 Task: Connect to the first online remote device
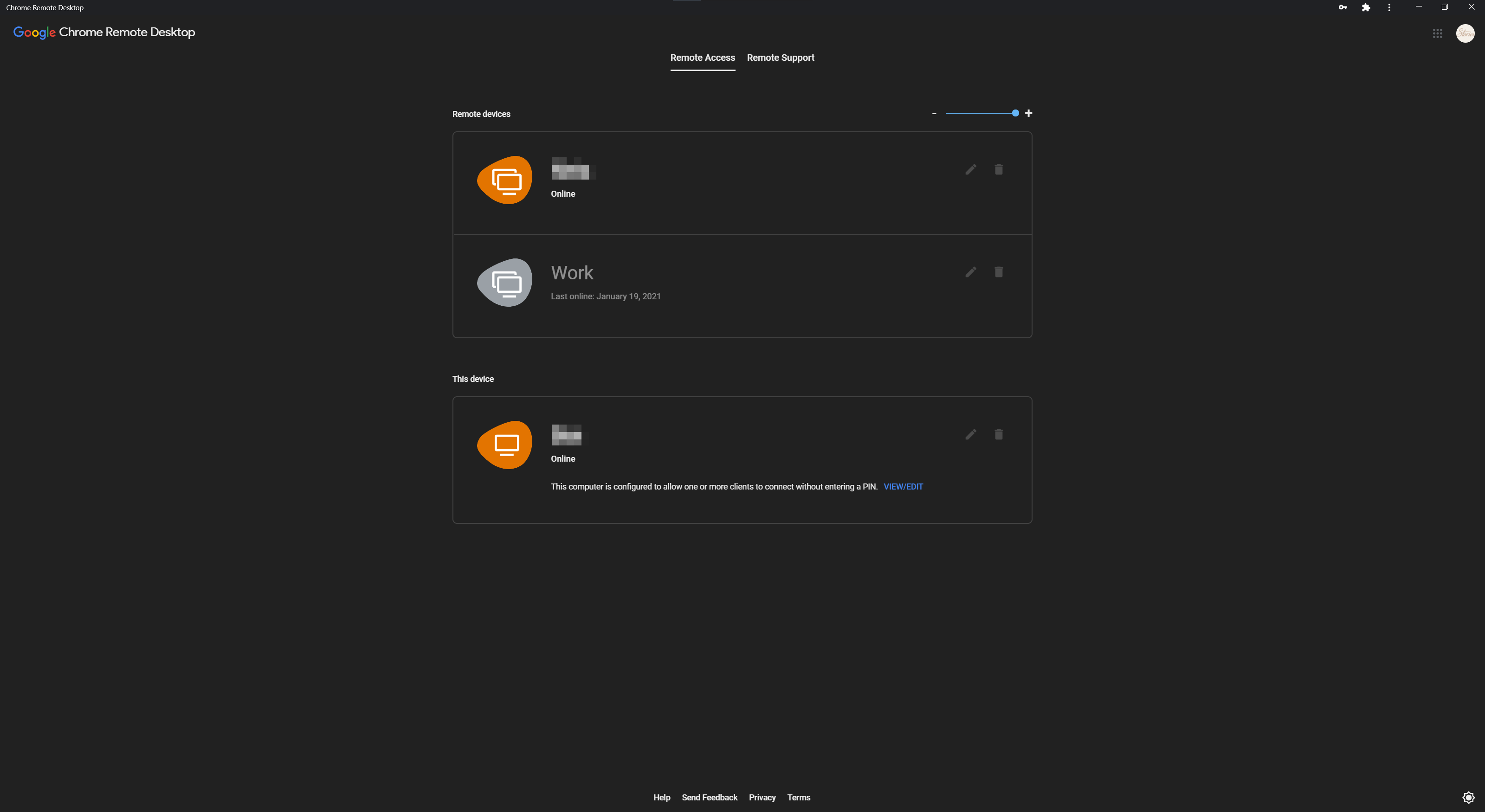point(742,183)
